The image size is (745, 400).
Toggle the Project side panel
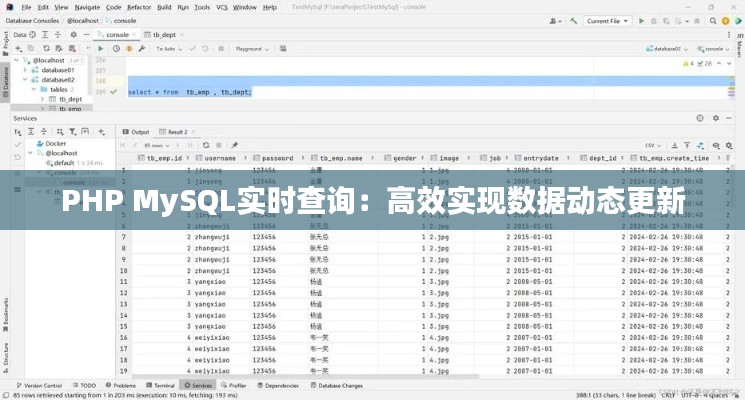tap(5, 43)
